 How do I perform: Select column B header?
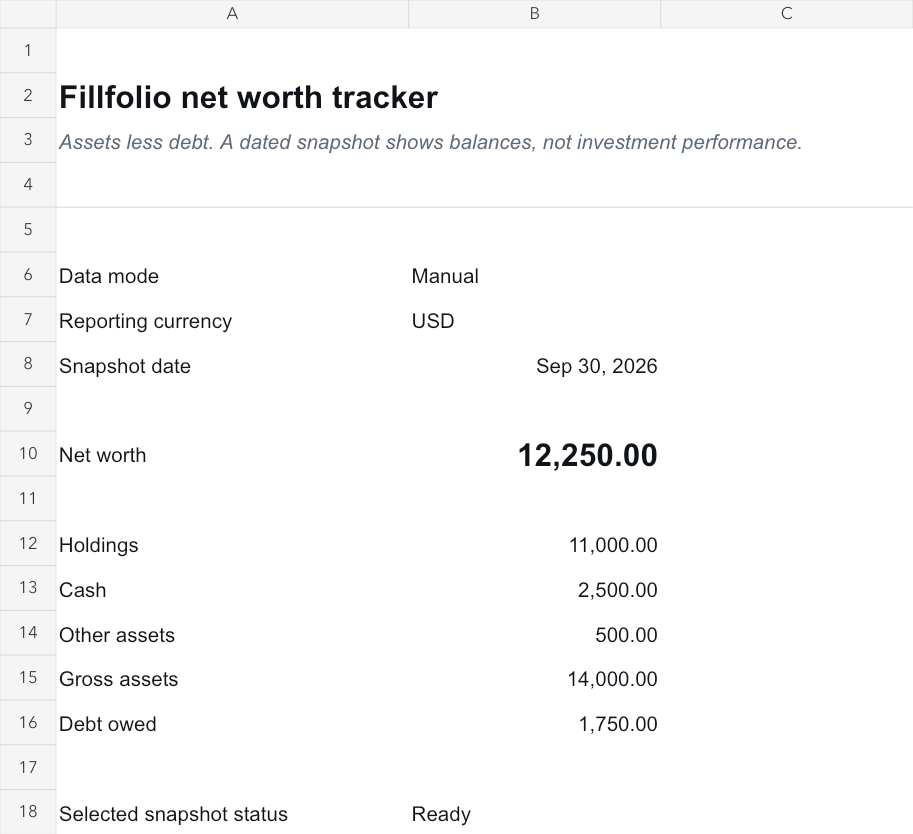point(535,13)
